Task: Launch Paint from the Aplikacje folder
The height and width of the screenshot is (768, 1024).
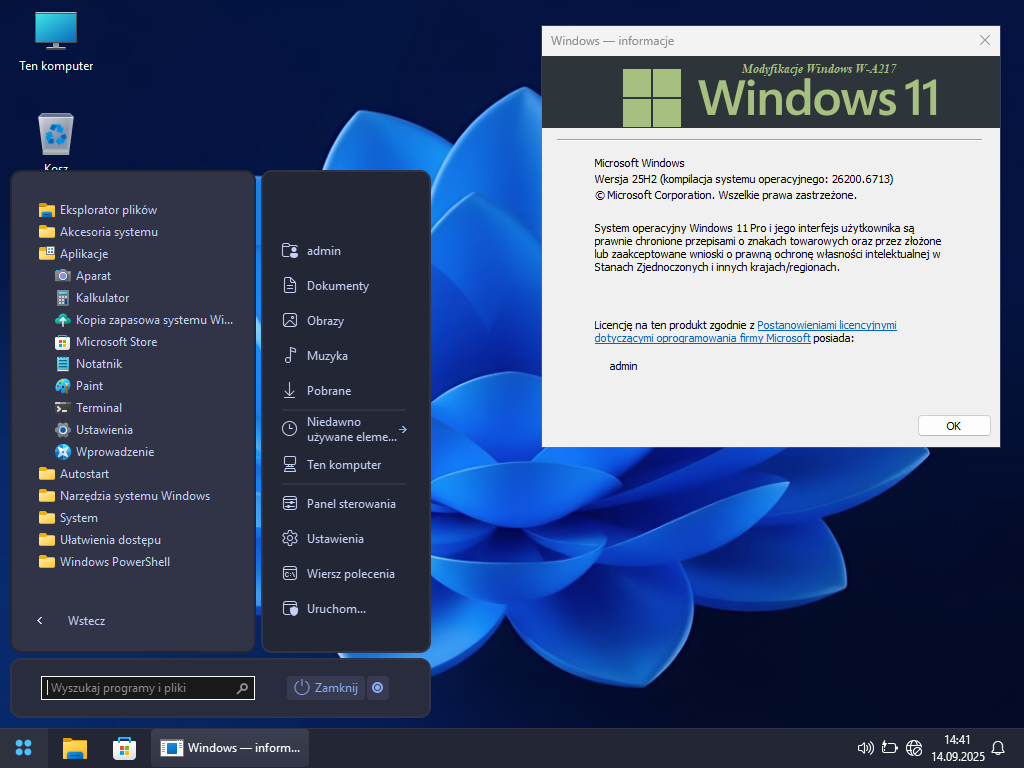Action: pyautogui.click(x=89, y=386)
